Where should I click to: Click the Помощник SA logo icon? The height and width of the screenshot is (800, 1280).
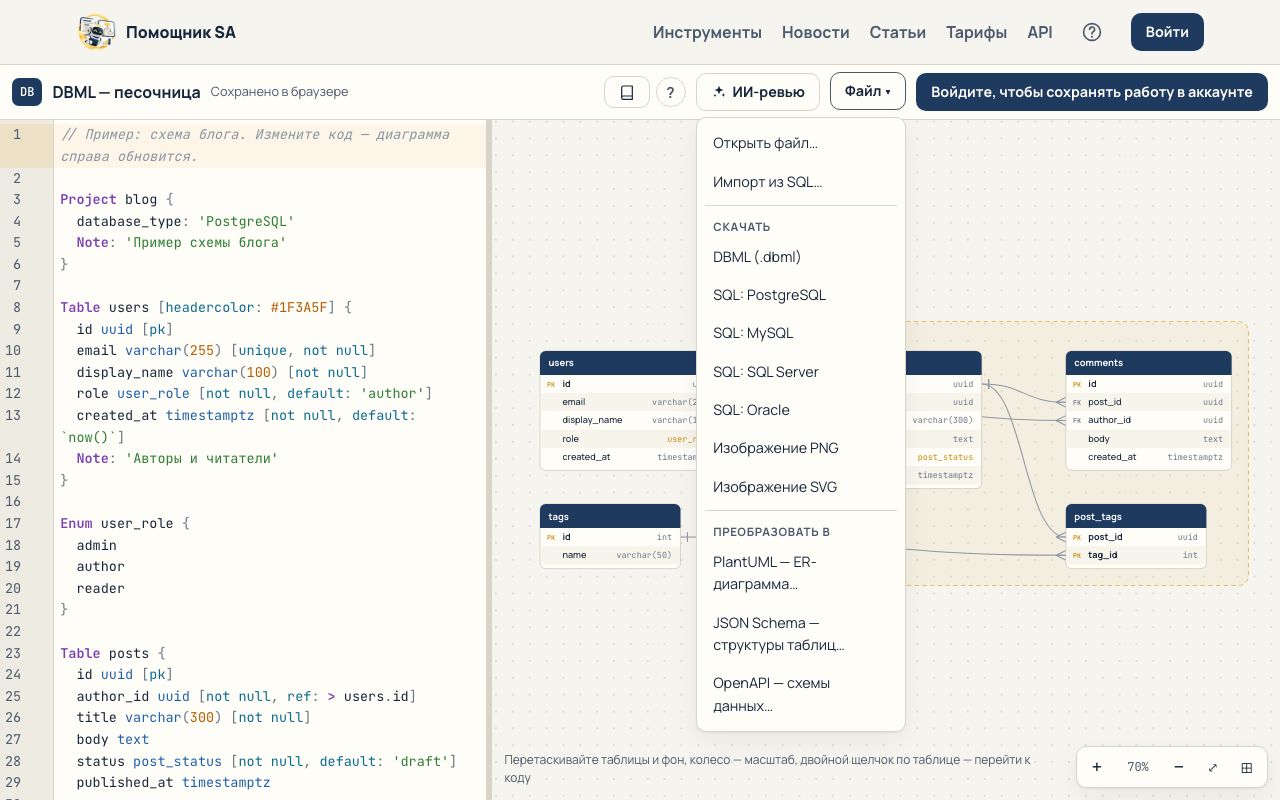tap(96, 32)
